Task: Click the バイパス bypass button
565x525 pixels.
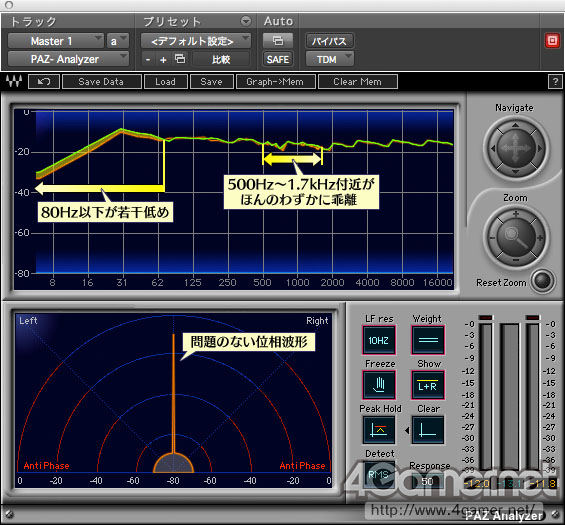Action: pos(329,41)
